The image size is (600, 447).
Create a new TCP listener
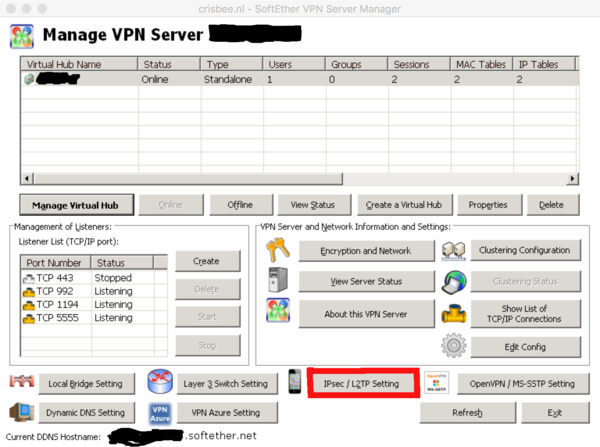208,261
